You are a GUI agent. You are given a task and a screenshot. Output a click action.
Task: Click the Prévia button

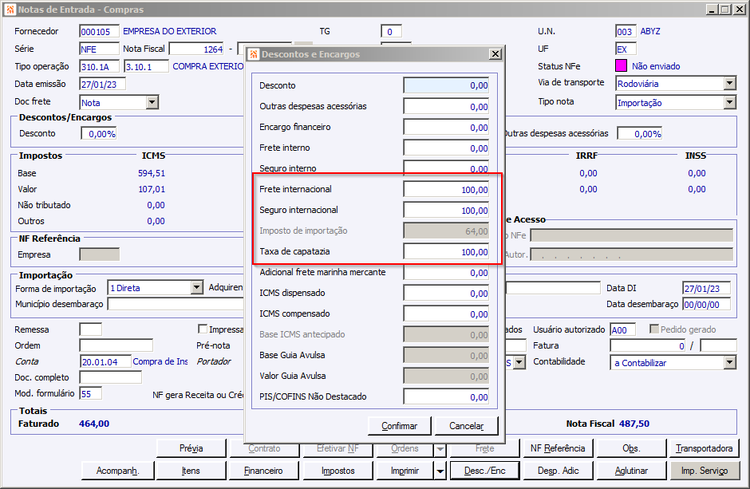coord(191,448)
